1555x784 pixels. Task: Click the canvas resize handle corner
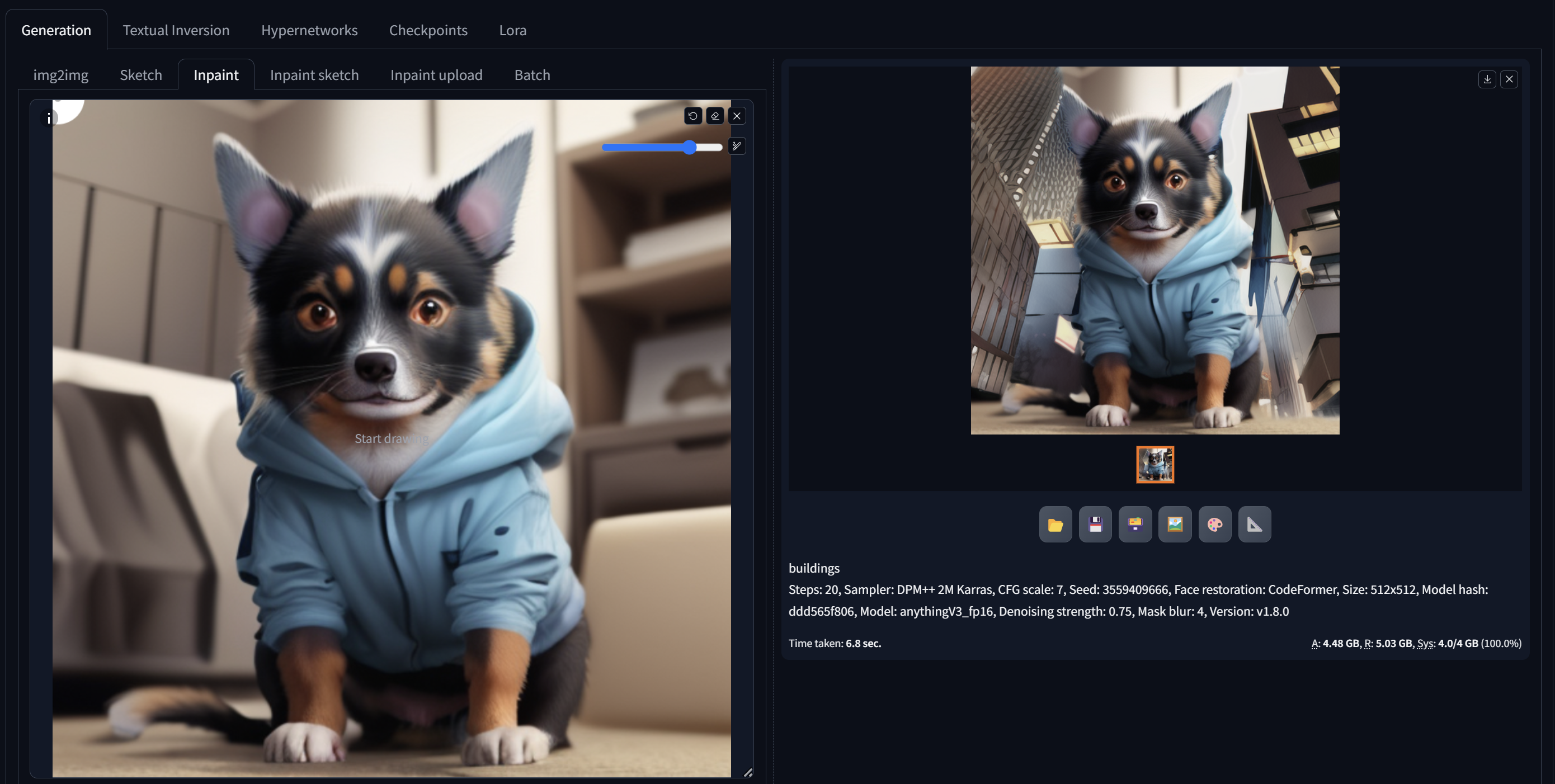point(748,772)
